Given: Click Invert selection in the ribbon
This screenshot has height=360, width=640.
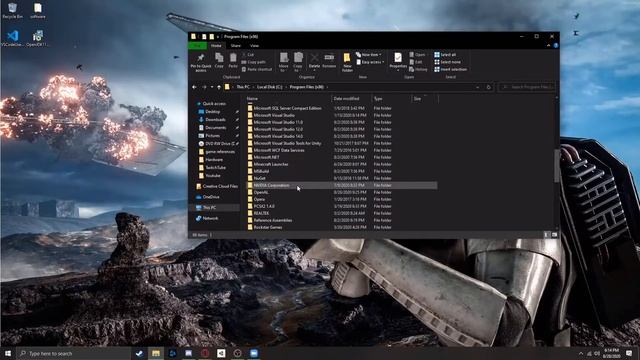Looking at the screenshot, I should pyautogui.click(x=451, y=69).
